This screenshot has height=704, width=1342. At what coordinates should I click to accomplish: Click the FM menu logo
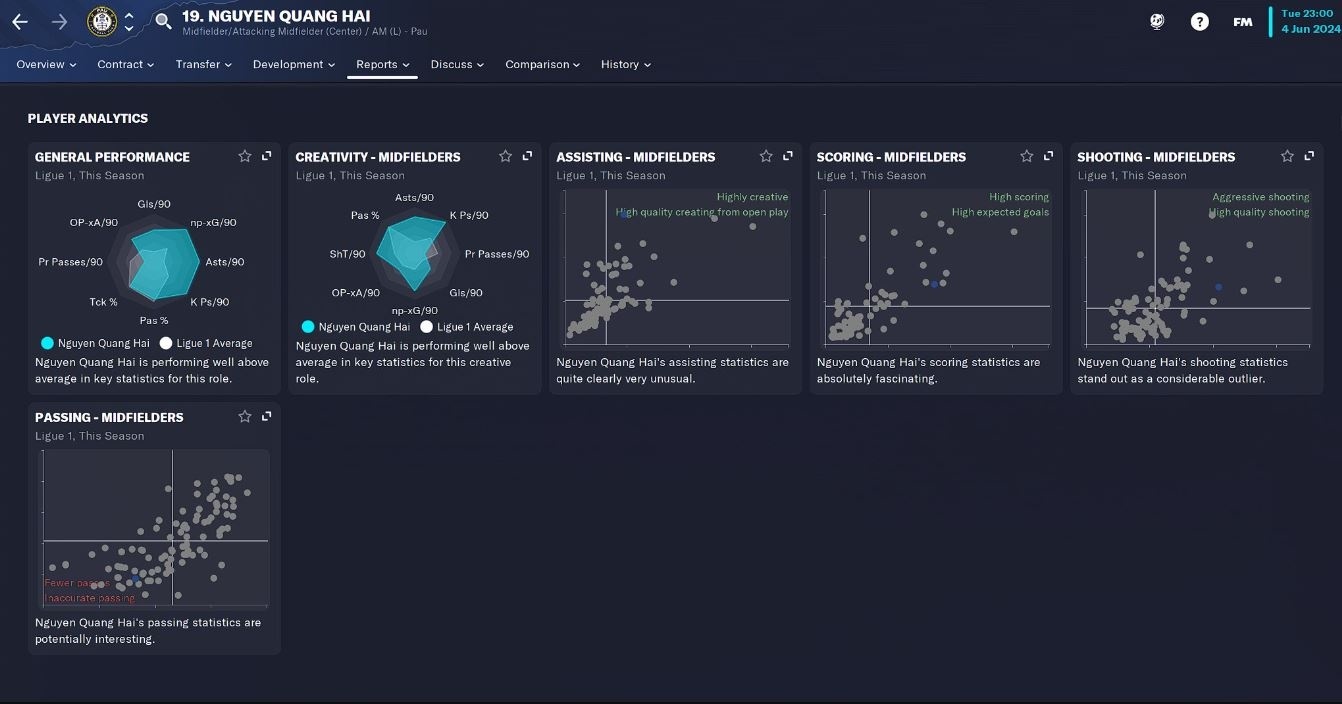[x=1242, y=21]
